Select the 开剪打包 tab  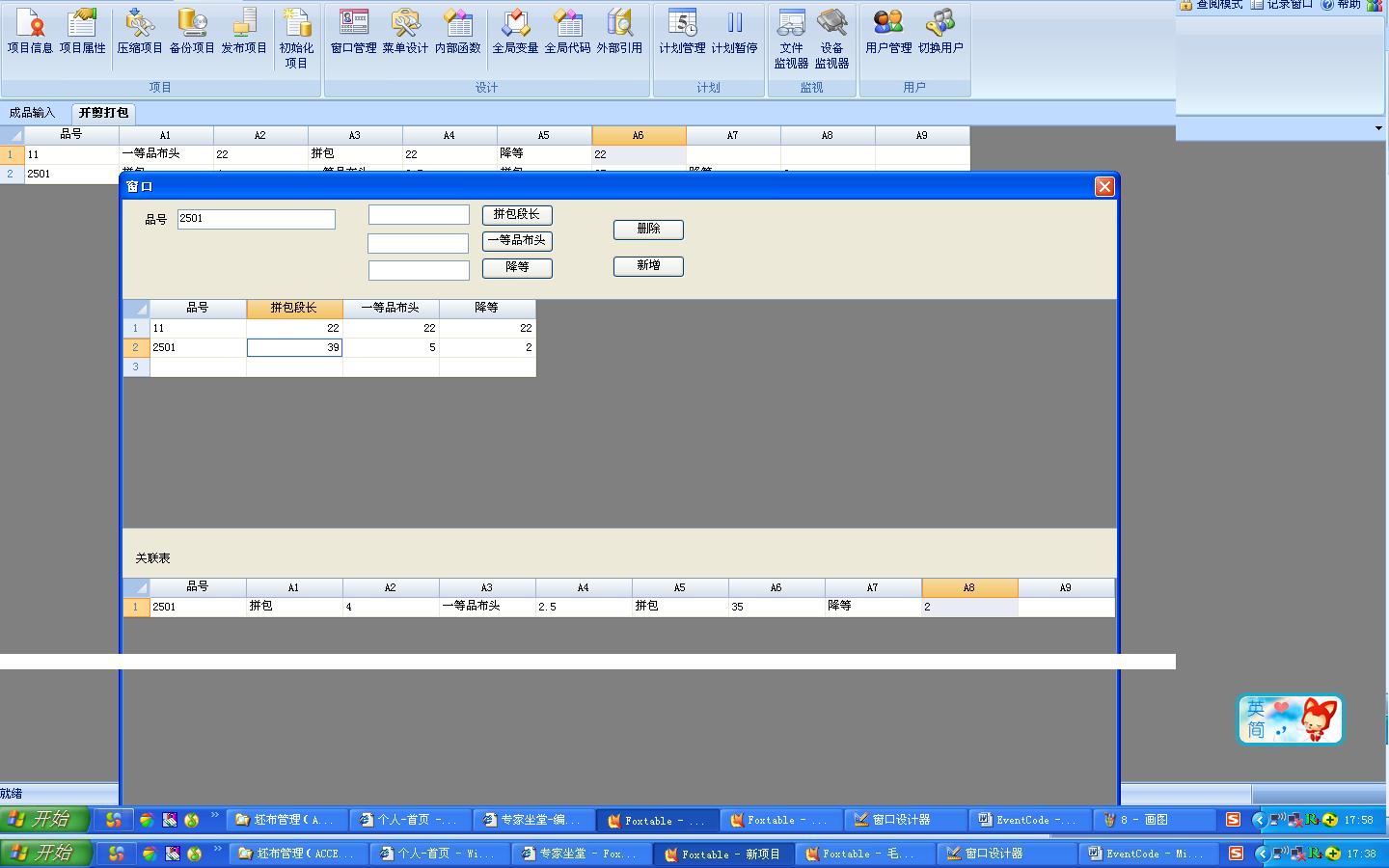tap(104, 113)
